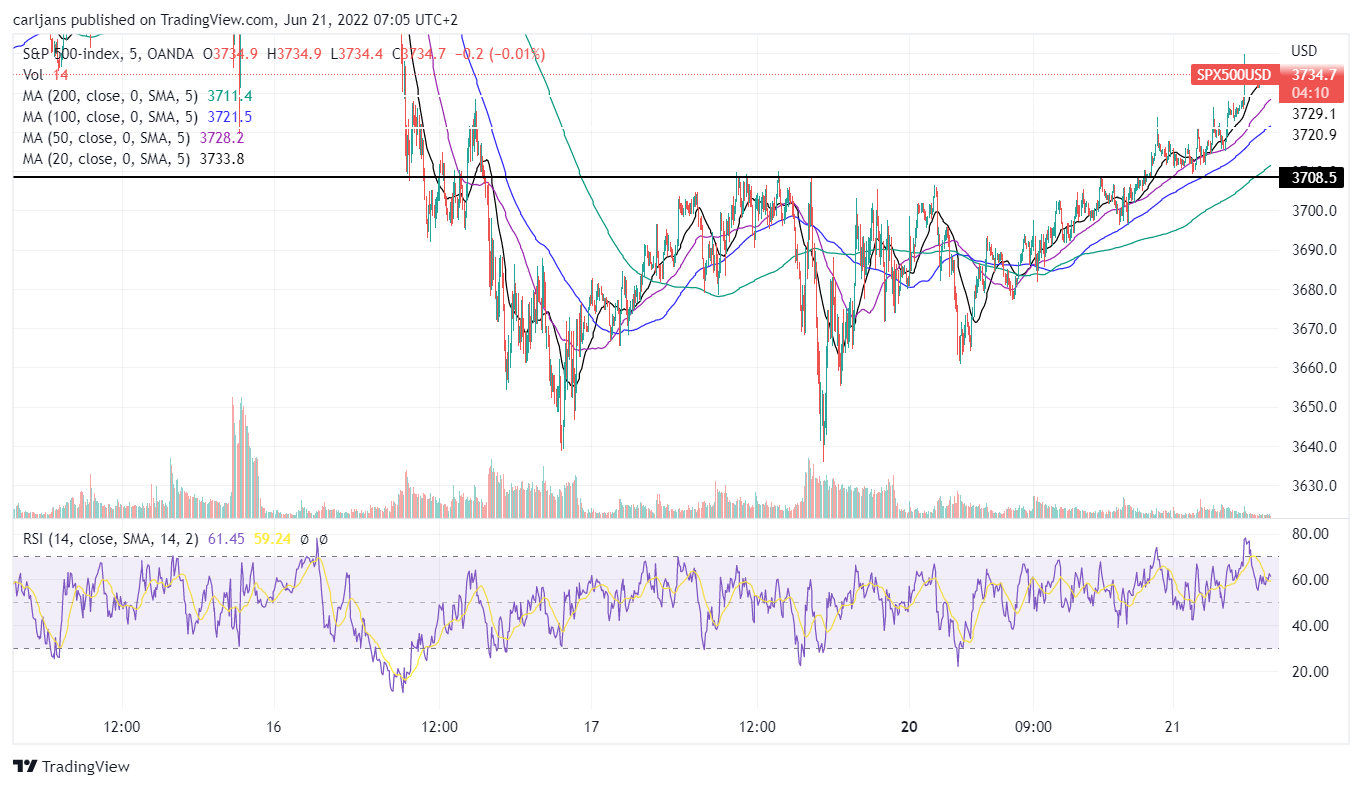Click the bold 20 date on time axis

(x=908, y=726)
